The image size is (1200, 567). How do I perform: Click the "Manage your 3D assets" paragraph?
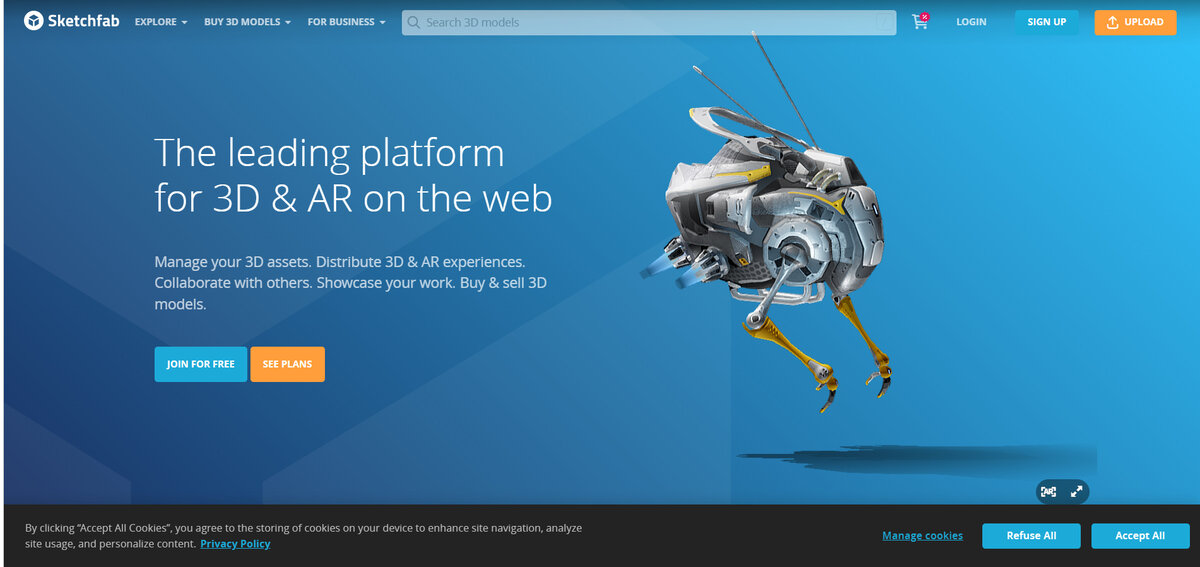tap(350, 283)
